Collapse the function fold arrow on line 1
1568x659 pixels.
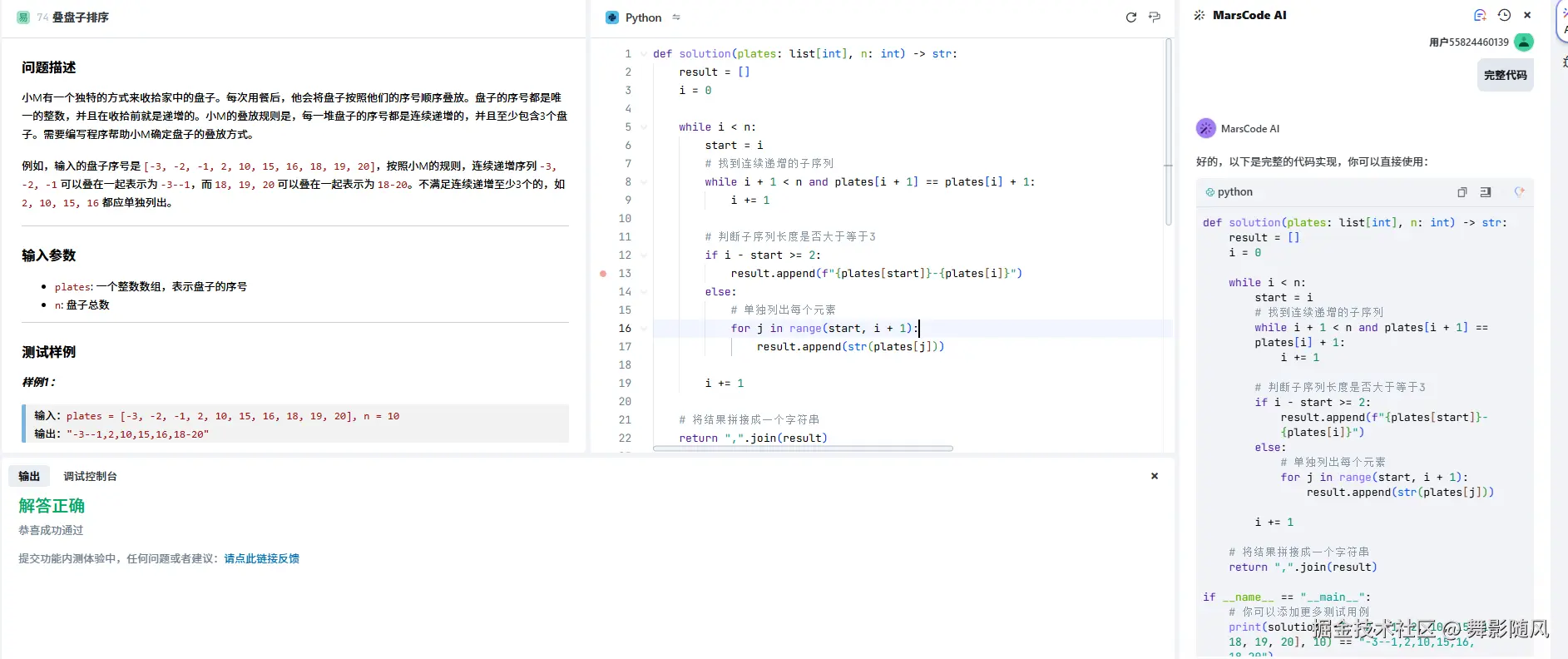[644, 54]
